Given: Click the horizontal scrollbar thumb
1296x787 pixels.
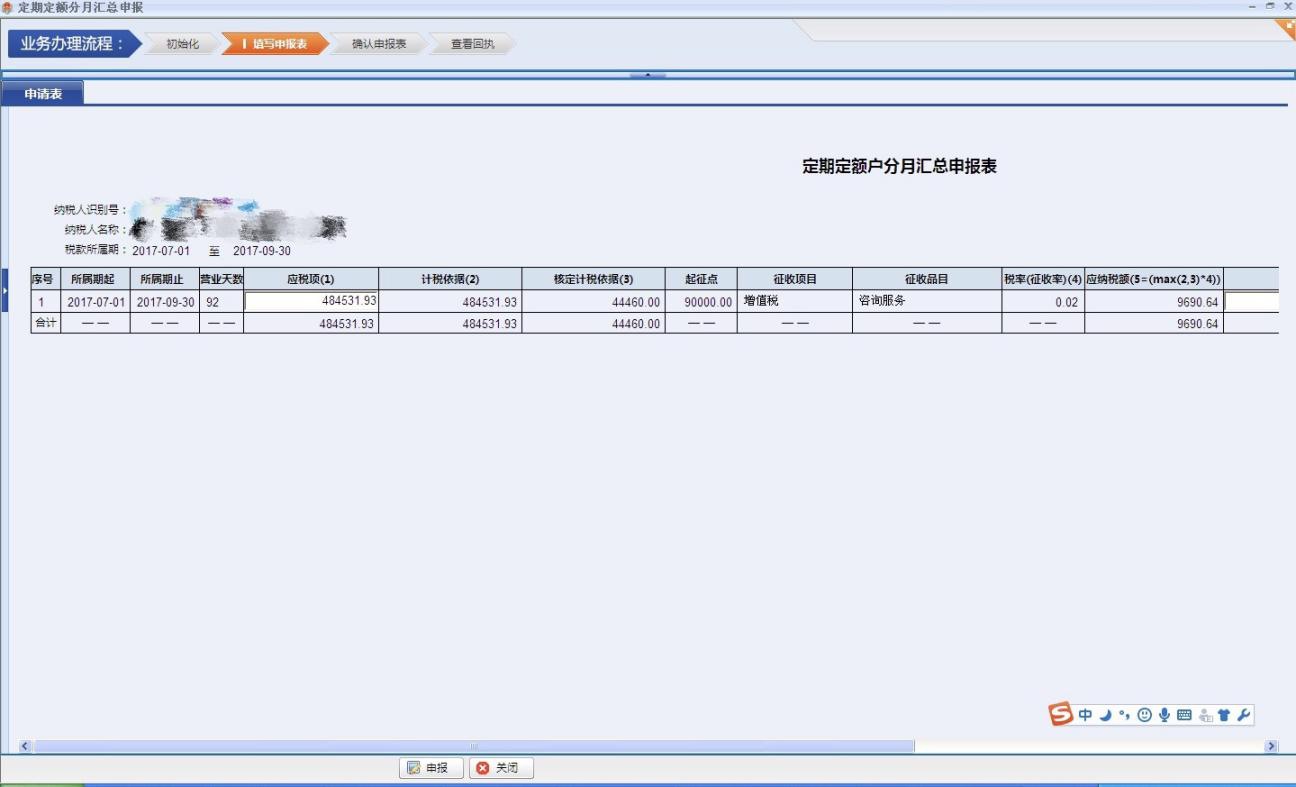Looking at the screenshot, I should tap(474, 746).
